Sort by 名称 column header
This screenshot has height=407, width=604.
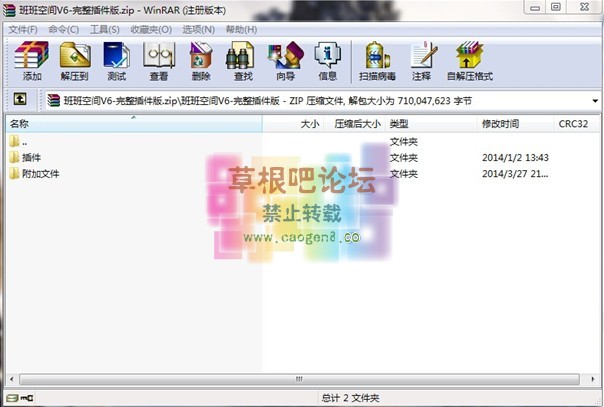134,124
